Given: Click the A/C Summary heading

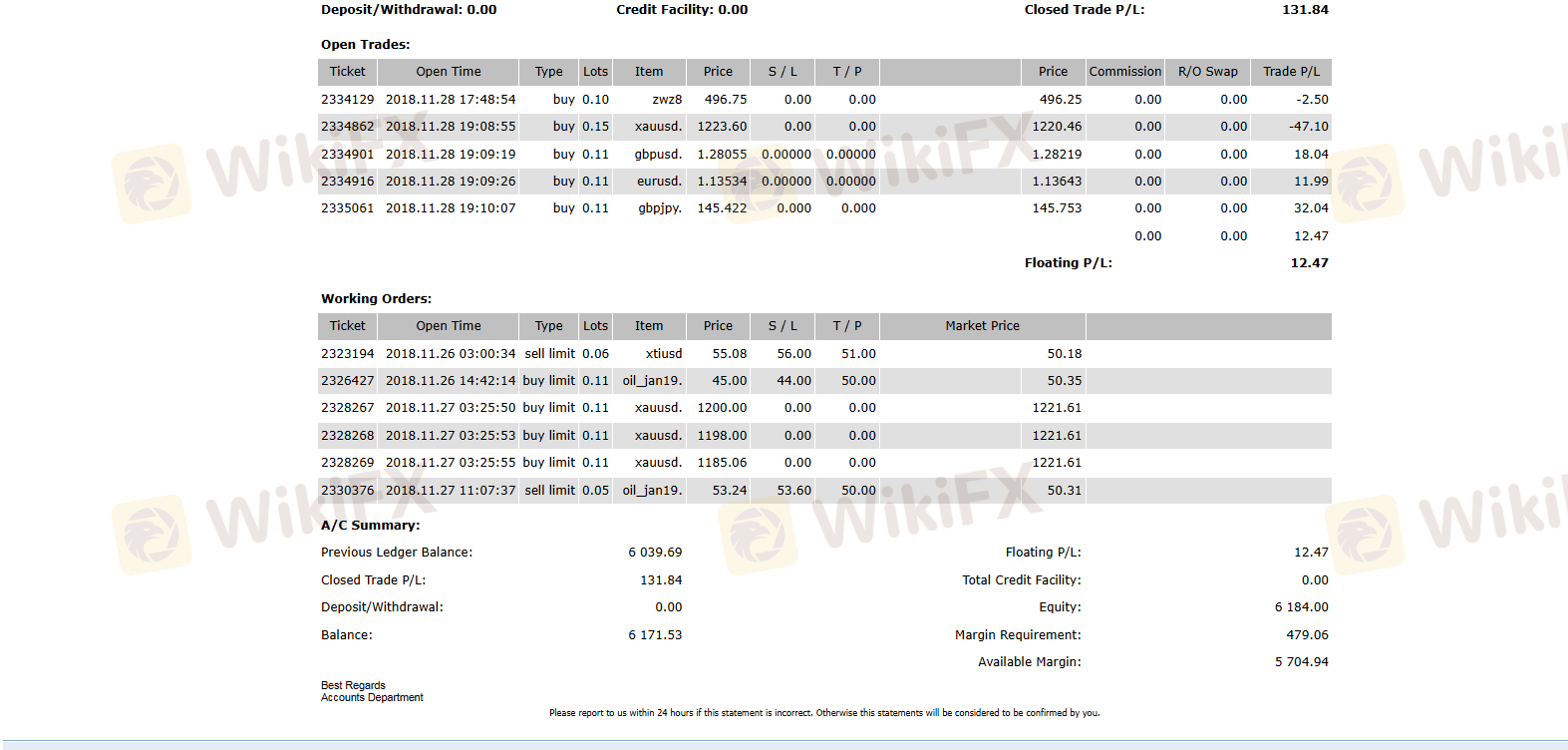Looking at the screenshot, I should coord(370,526).
